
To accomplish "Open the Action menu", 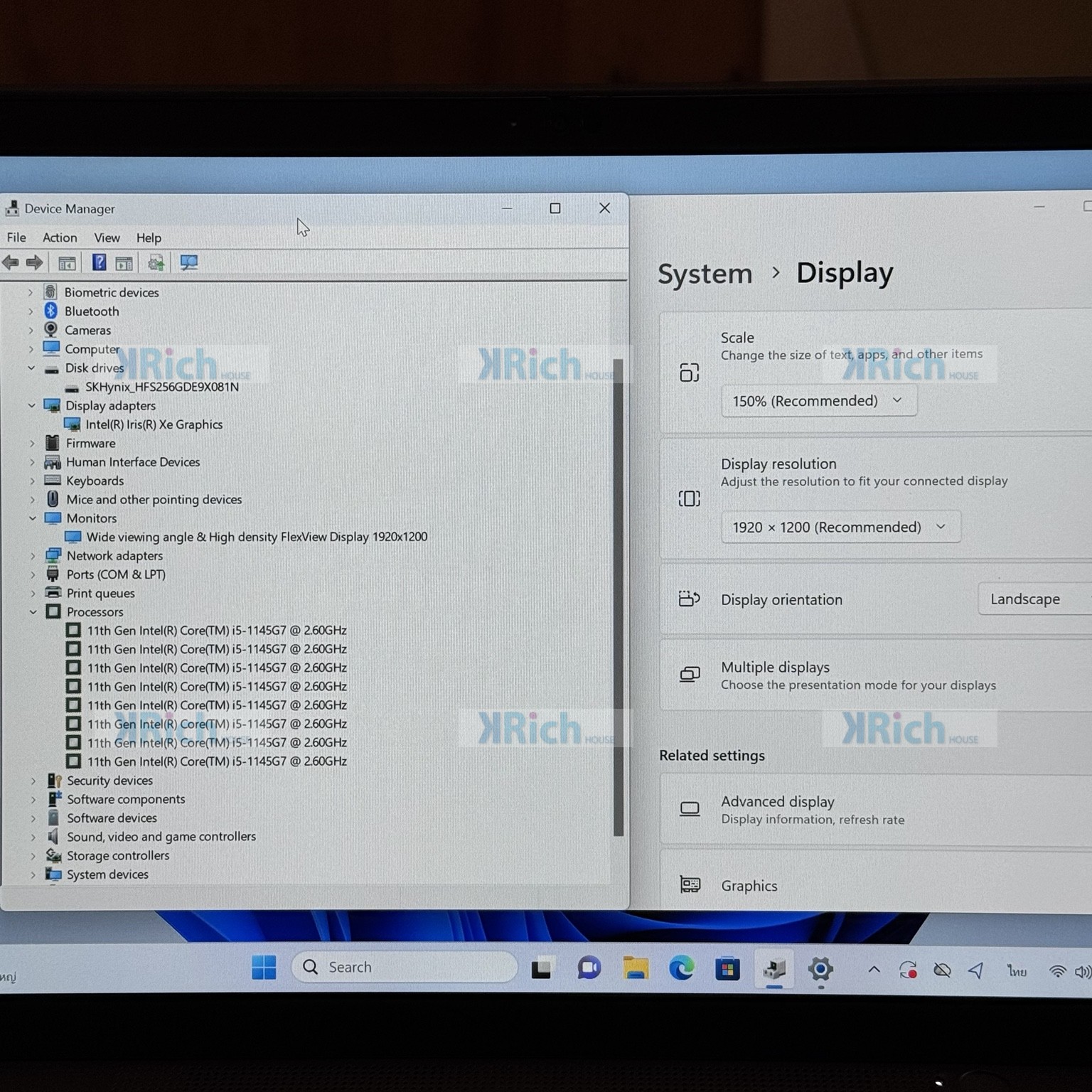I will (x=60, y=237).
